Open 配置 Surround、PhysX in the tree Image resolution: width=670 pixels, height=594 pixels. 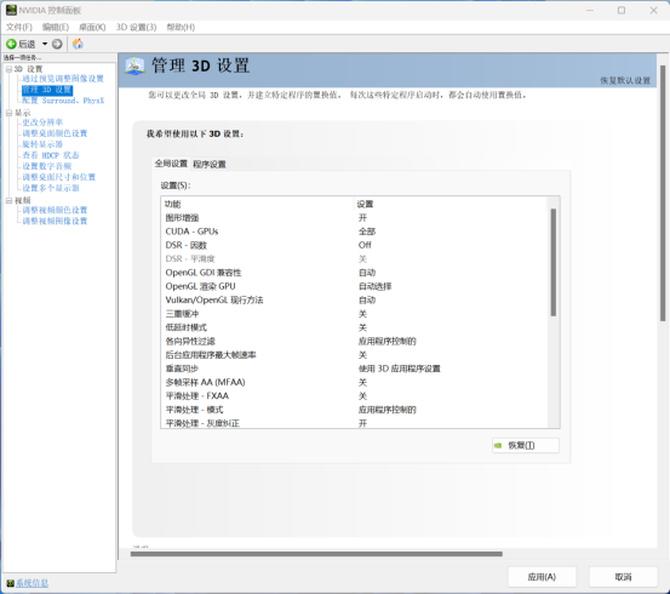click(x=63, y=101)
